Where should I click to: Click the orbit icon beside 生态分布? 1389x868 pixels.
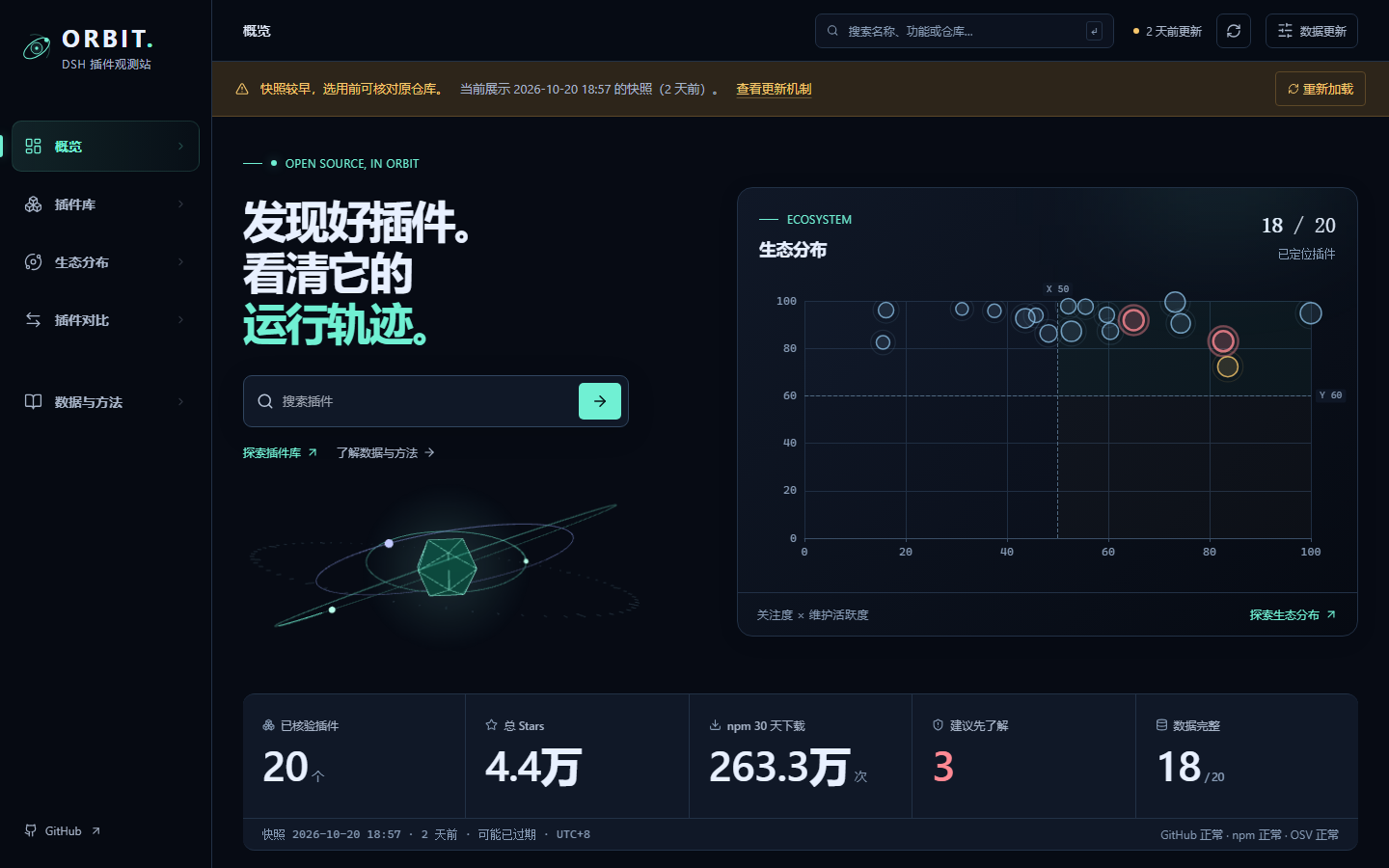tap(34, 262)
